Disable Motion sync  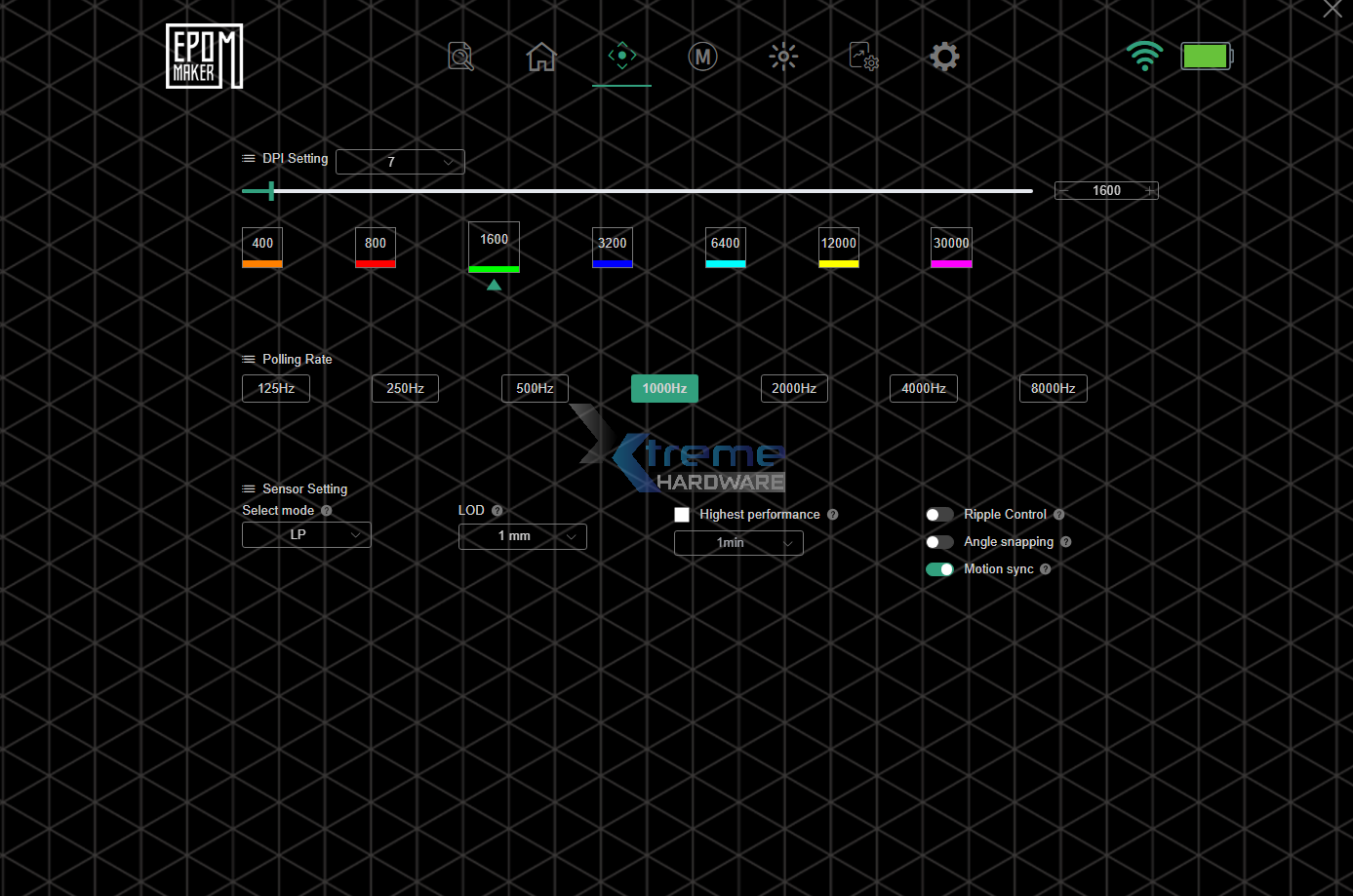tap(939, 568)
